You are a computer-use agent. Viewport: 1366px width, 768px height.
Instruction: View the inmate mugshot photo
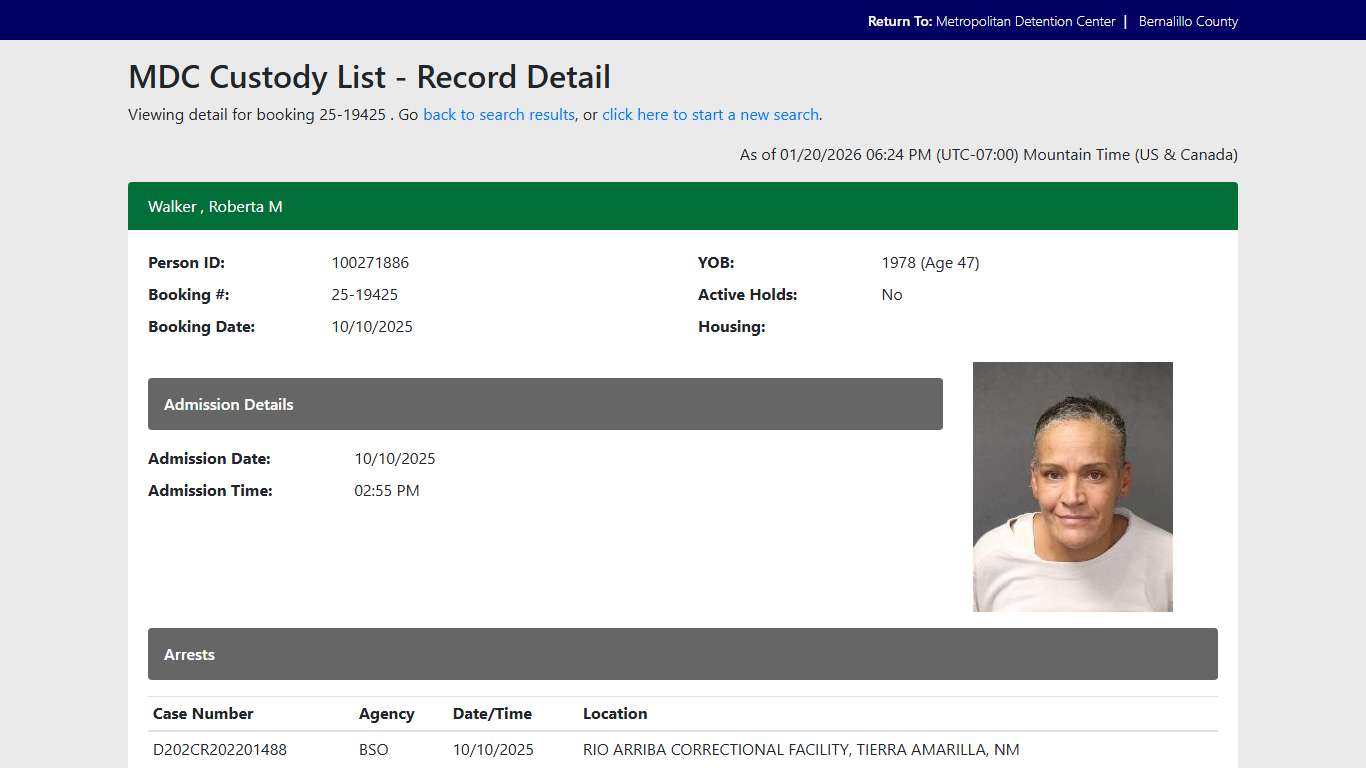click(1072, 486)
